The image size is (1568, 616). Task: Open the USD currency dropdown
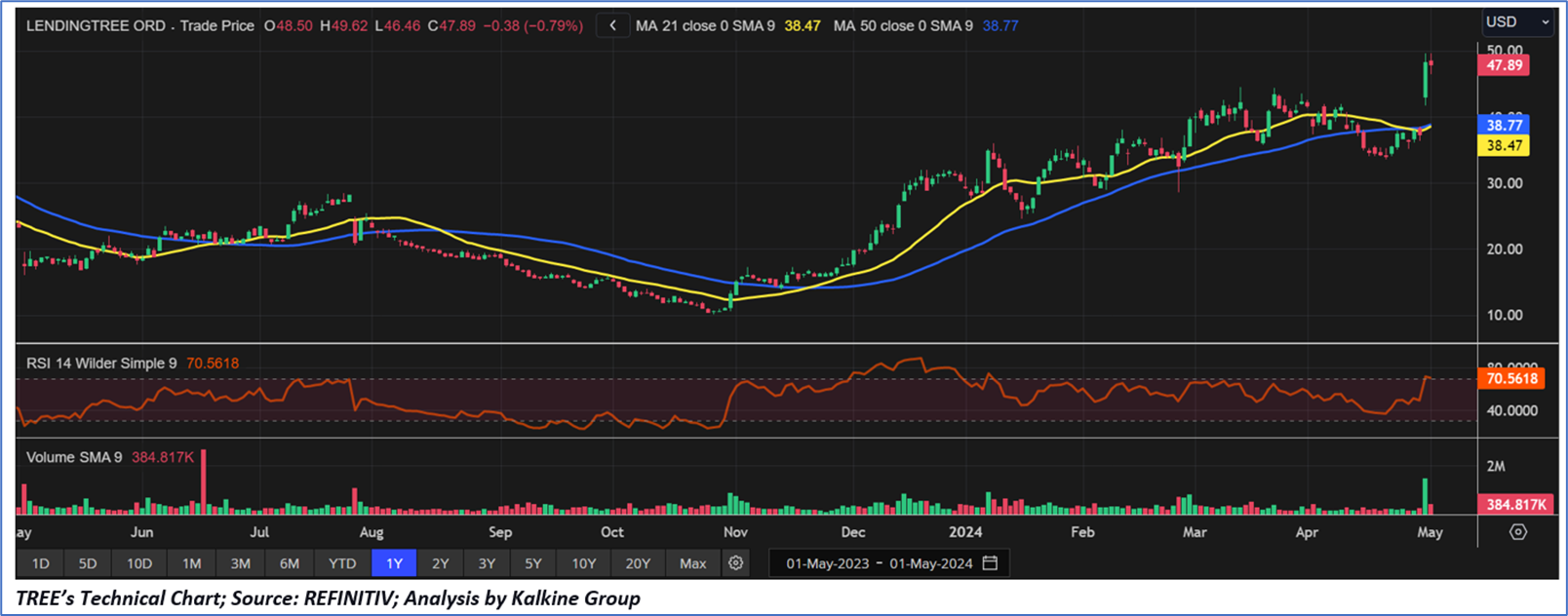pos(1516,21)
